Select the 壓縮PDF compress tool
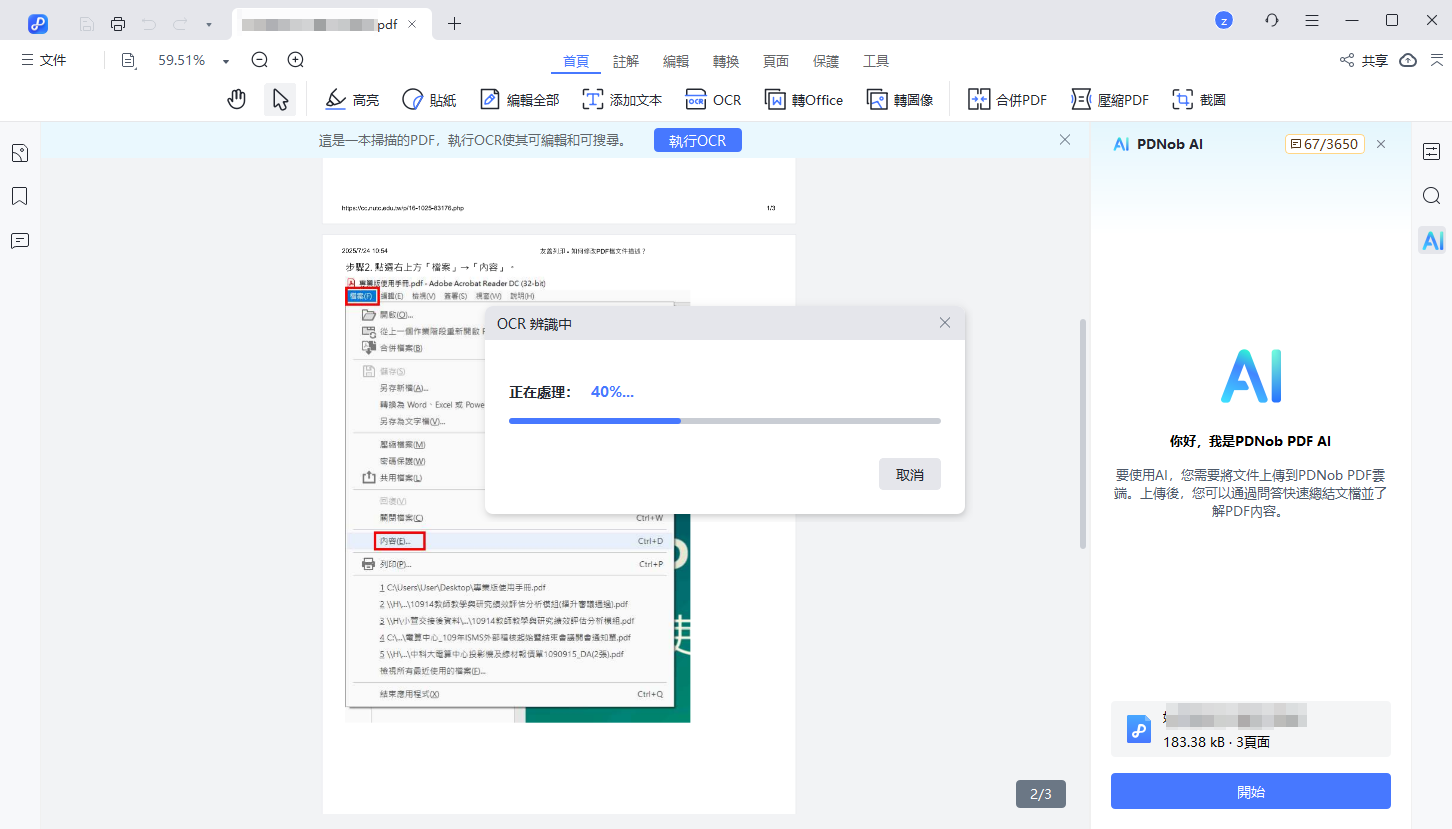This screenshot has width=1452, height=829. click(x=1110, y=99)
